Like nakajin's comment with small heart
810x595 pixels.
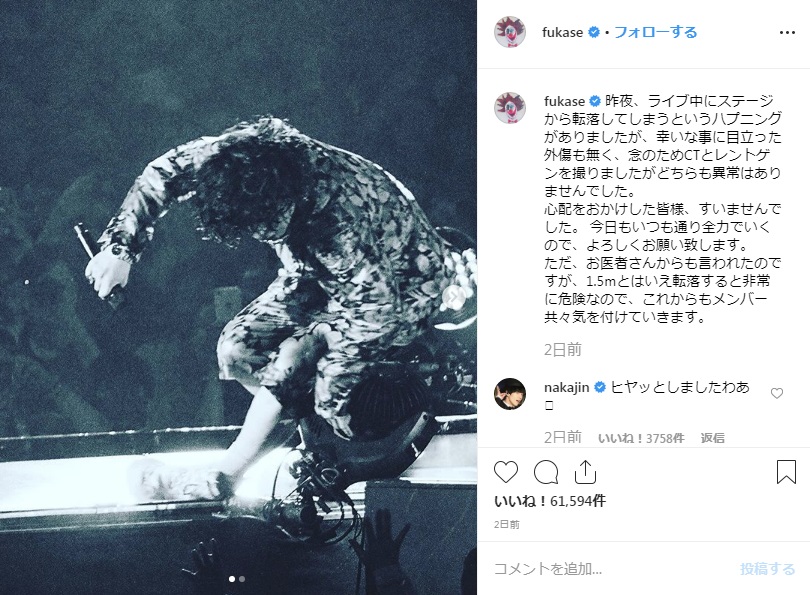[776, 394]
